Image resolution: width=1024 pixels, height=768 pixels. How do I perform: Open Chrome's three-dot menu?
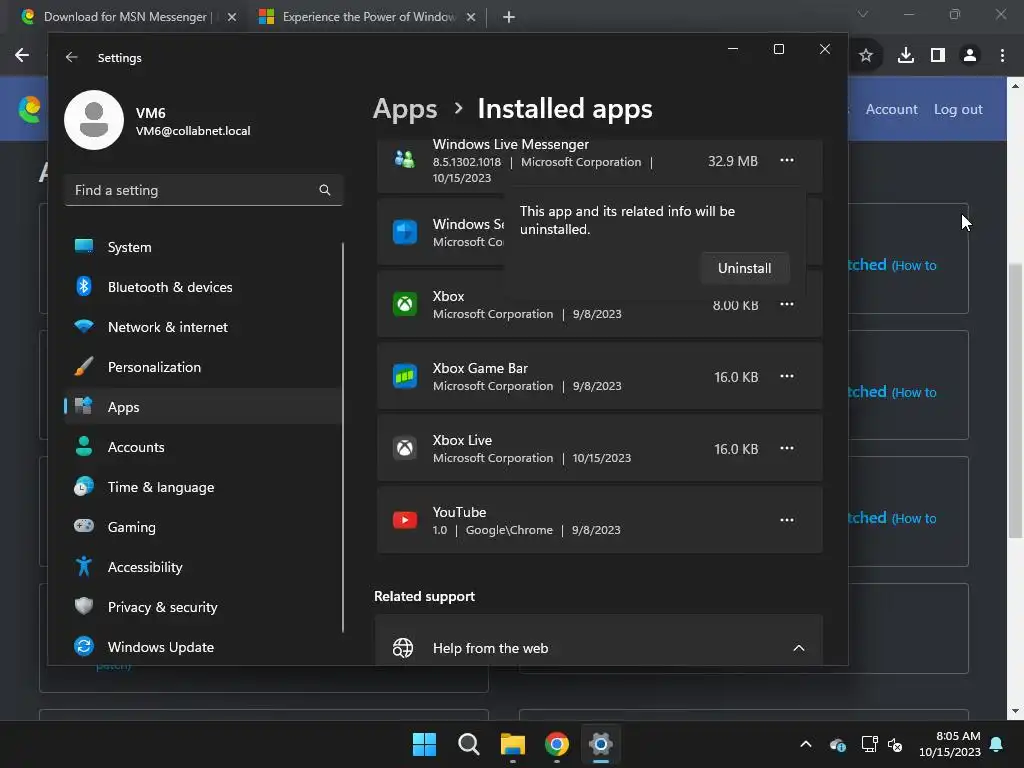pos(1002,56)
